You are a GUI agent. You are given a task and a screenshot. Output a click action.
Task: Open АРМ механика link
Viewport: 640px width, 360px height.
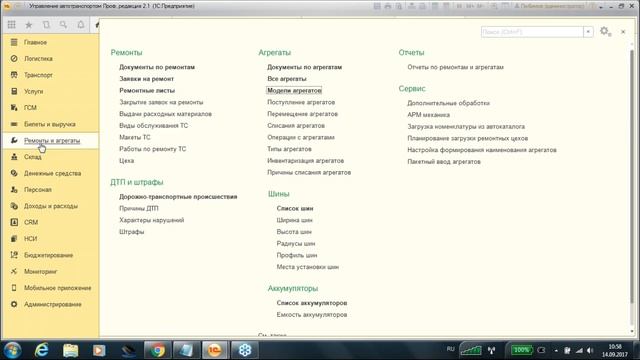pyautogui.click(x=429, y=115)
